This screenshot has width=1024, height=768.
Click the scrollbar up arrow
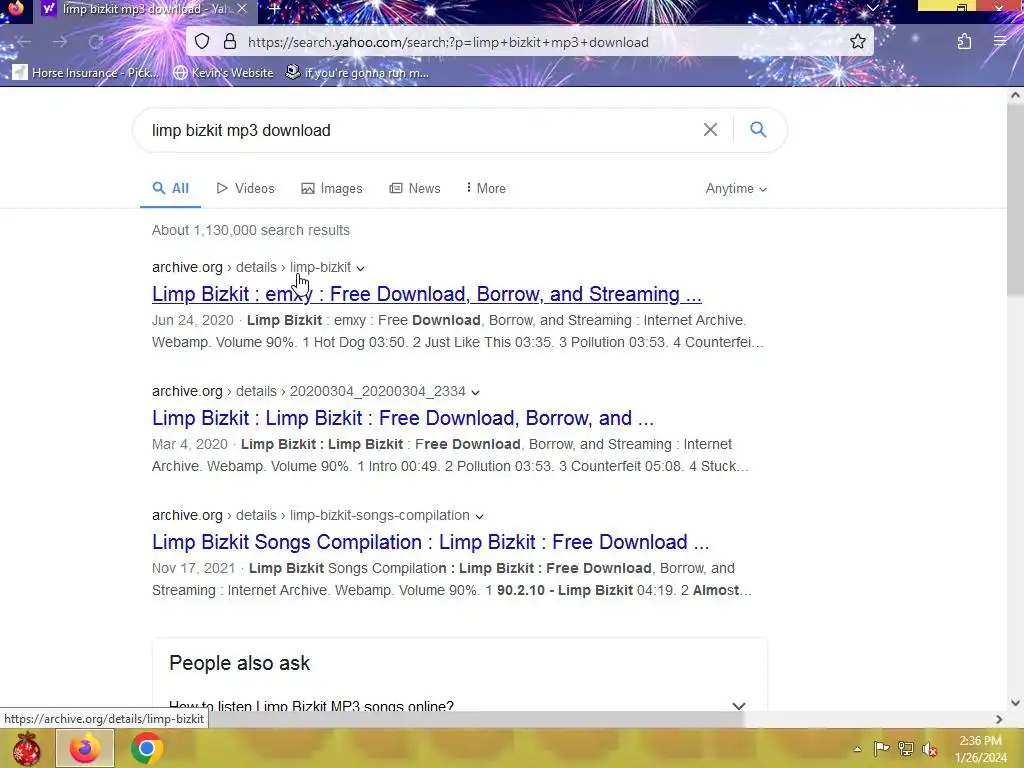tap(1016, 95)
